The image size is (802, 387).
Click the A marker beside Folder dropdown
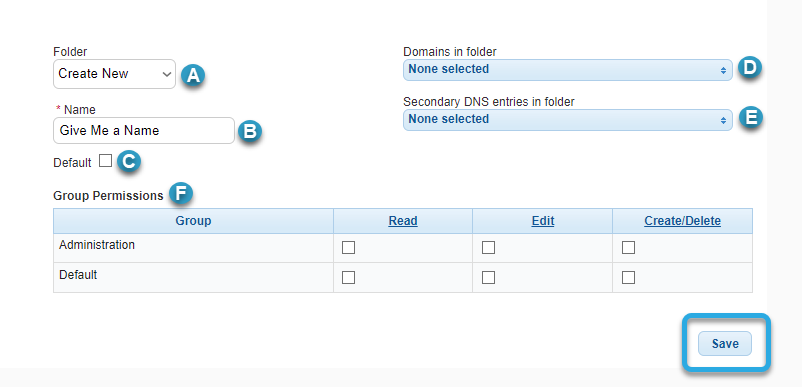click(x=193, y=75)
